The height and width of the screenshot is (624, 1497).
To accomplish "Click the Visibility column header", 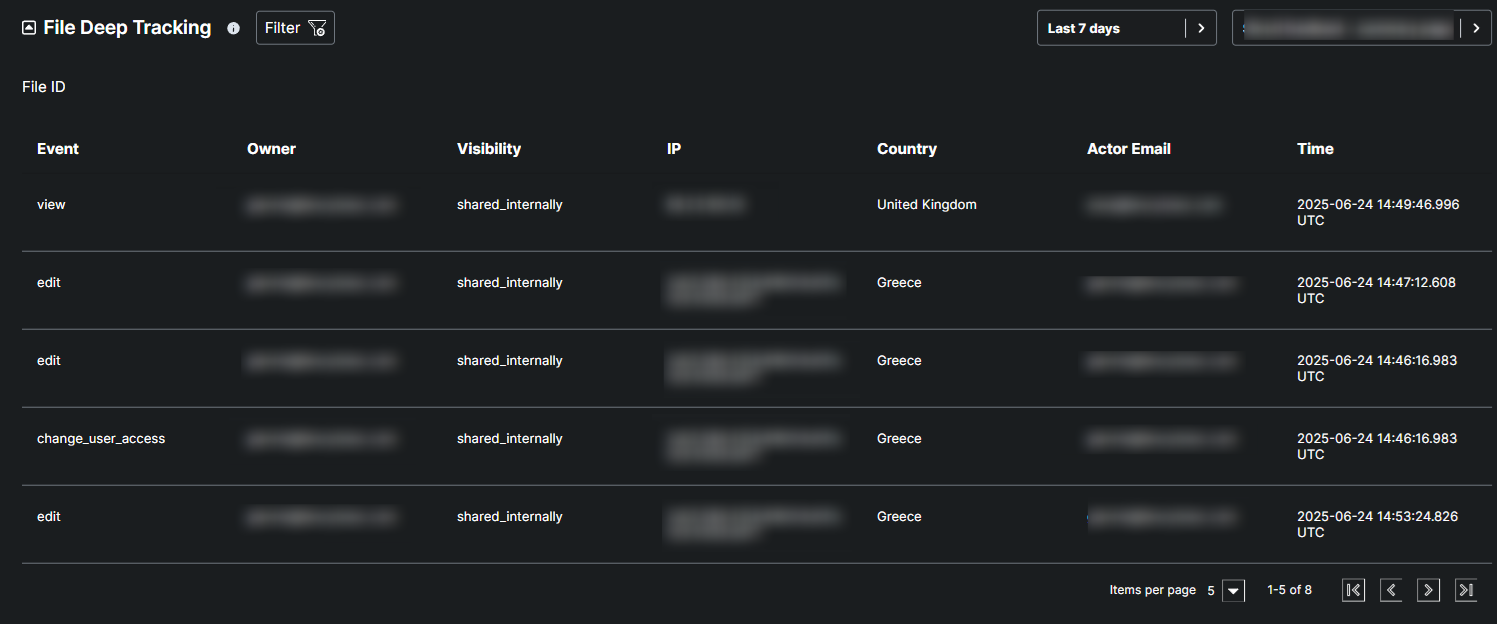I will (x=489, y=149).
